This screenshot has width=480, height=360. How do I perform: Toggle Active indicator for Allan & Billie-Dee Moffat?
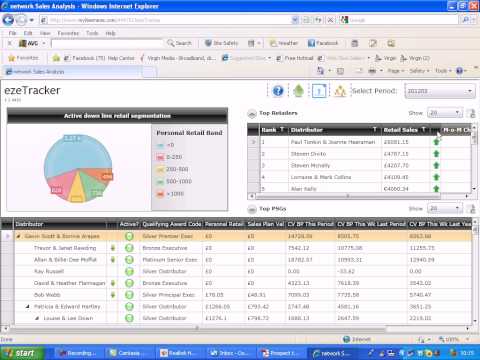(x=129, y=260)
